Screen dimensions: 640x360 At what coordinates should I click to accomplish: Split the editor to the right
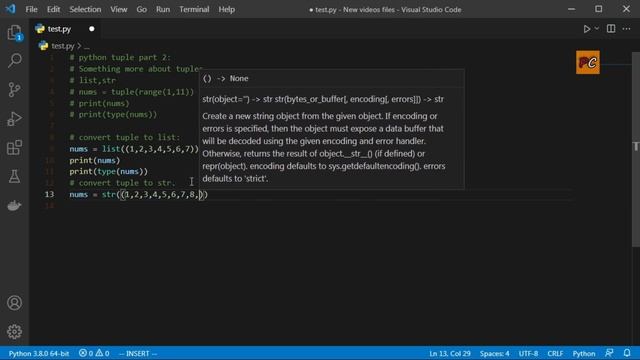pos(611,29)
